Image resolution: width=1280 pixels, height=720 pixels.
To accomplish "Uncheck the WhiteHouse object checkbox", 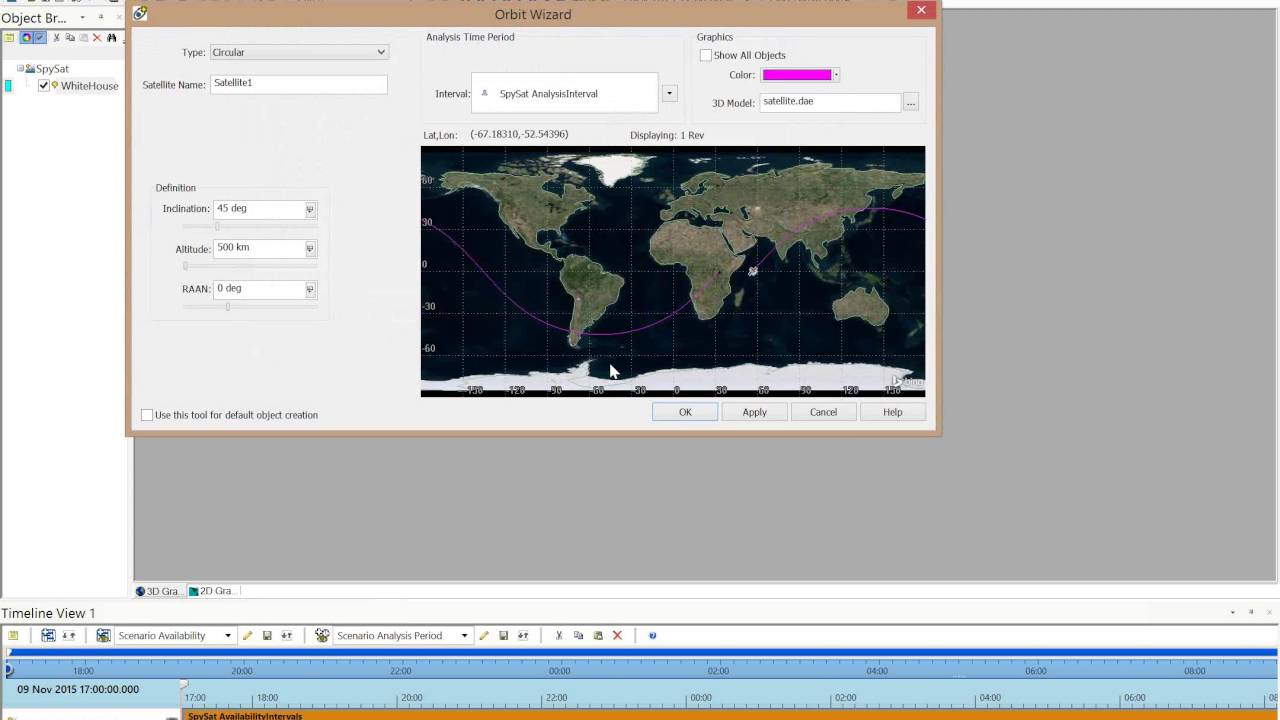I will pyautogui.click(x=43, y=86).
